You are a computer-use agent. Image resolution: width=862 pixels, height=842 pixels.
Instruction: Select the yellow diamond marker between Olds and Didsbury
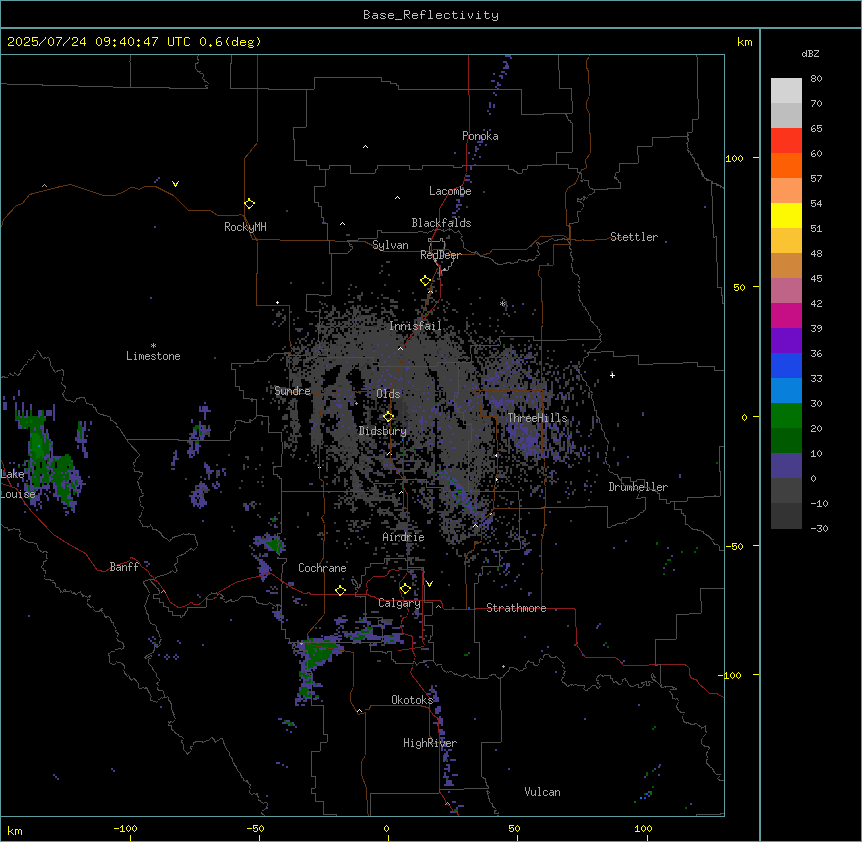[x=388, y=416]
